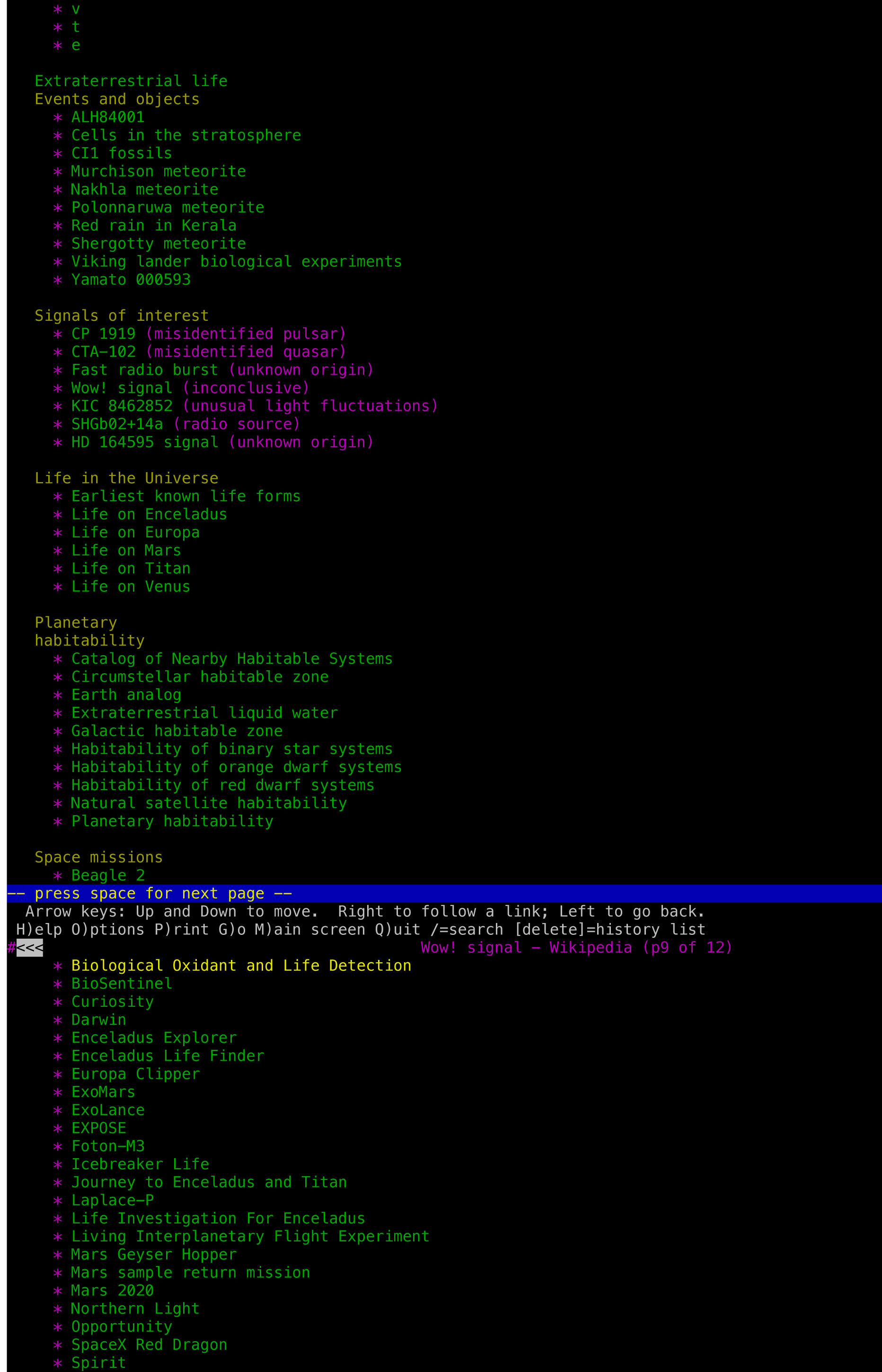Open the Beagle 2 link

point(108,875)
